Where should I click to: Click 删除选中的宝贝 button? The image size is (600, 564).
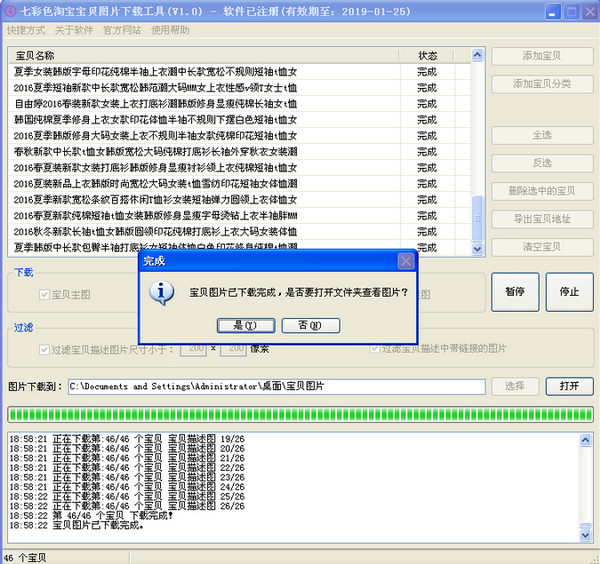[542, 191]
